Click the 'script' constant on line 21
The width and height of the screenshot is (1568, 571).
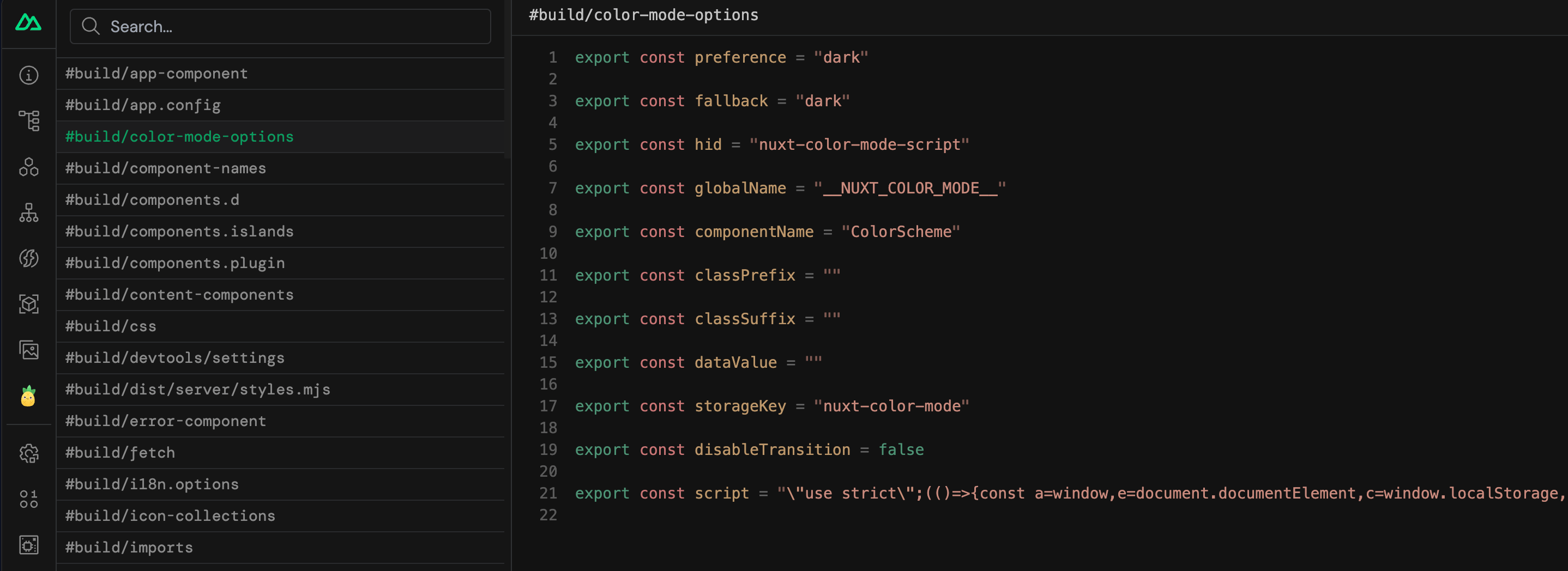point(722,493)
